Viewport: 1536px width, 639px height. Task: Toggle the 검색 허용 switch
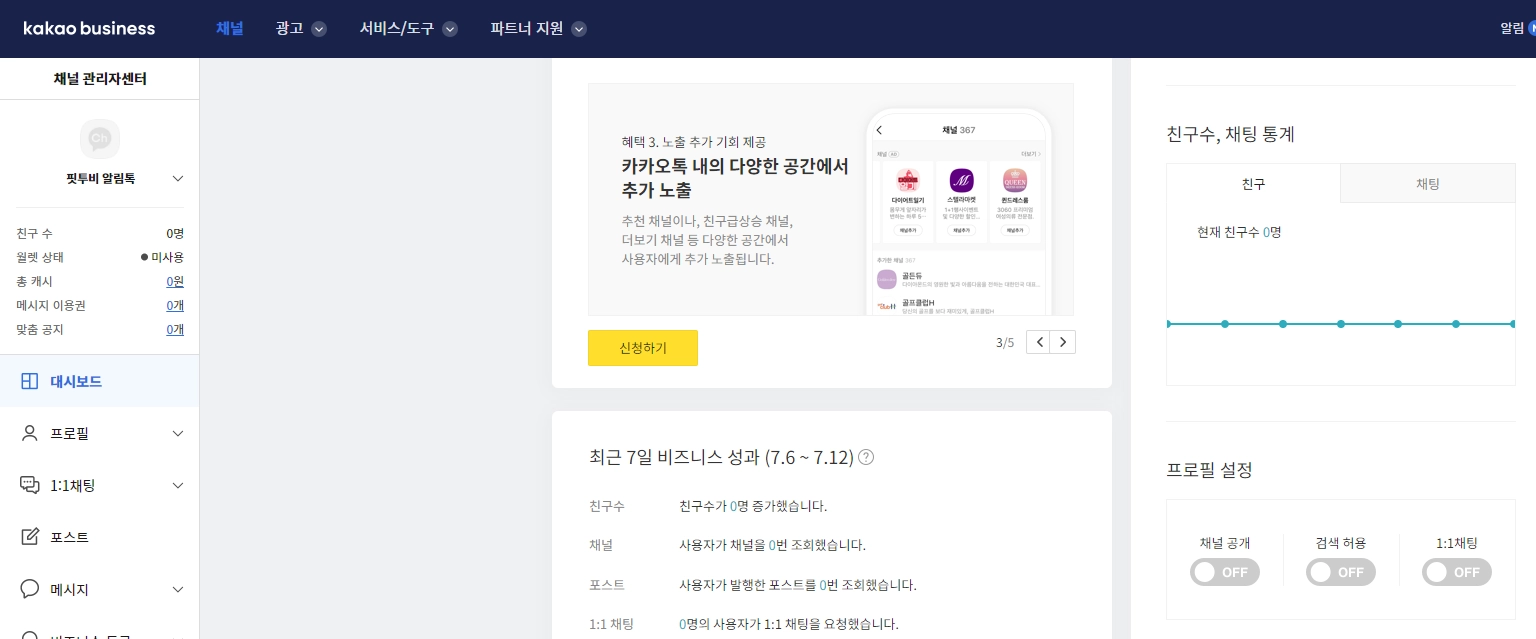1341,572
